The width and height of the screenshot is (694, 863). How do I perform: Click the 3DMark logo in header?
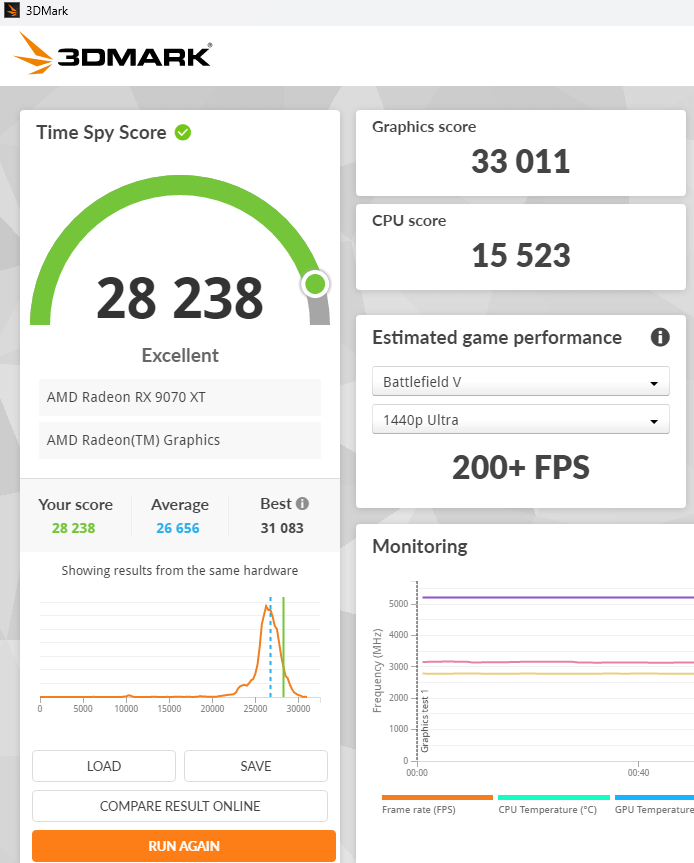[113, 53]
